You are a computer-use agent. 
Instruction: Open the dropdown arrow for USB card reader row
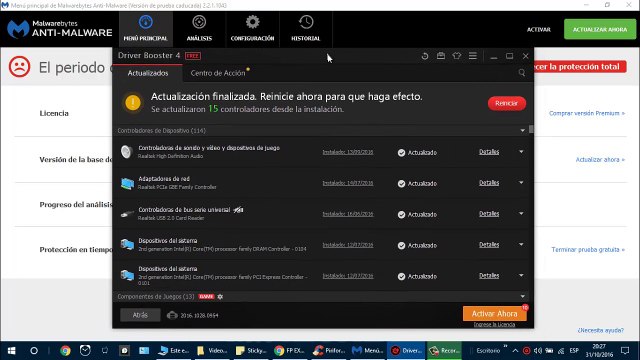(521, 213)
